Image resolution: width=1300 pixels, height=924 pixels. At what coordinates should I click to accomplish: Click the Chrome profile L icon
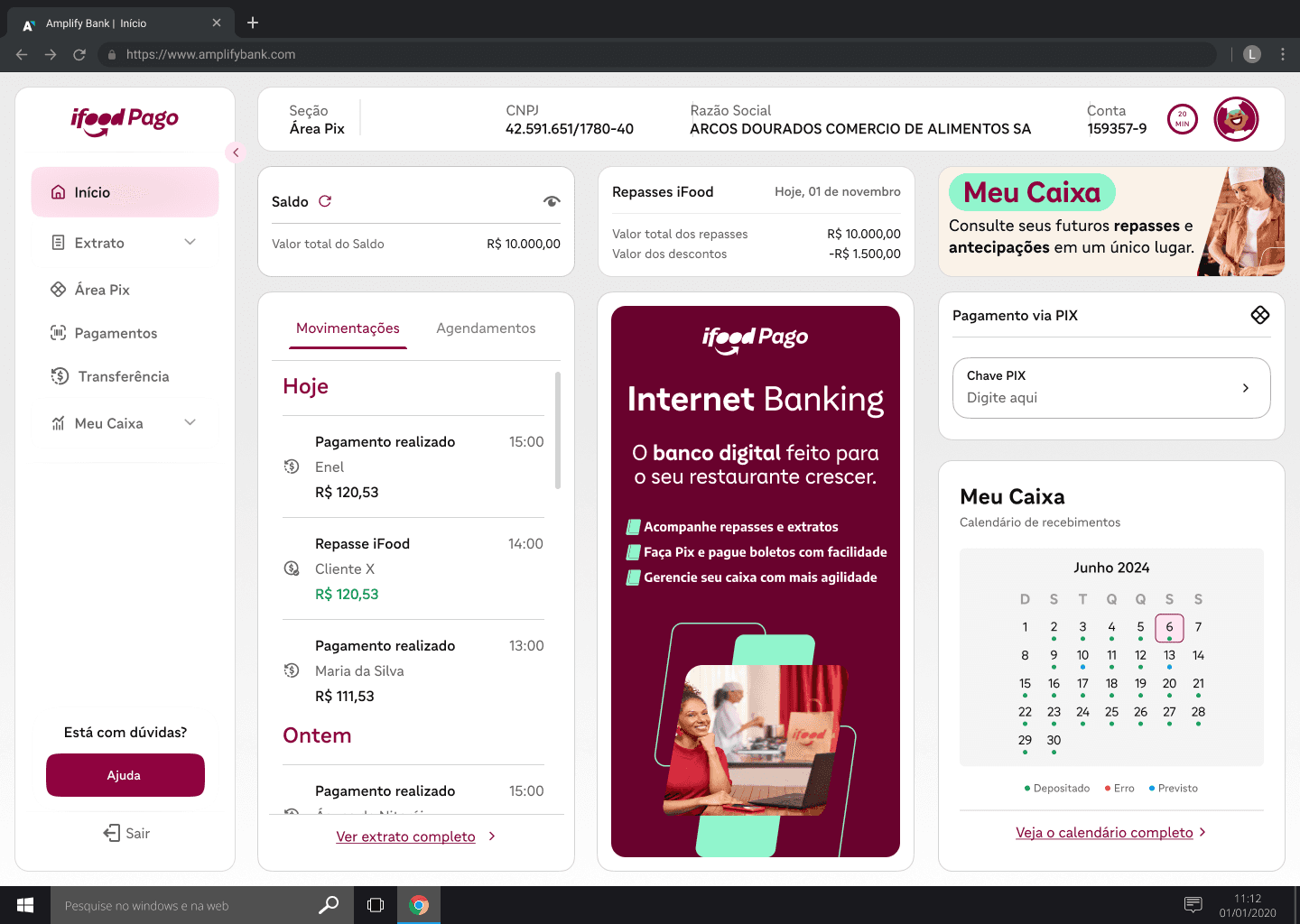pyautogui.click(x=1252, y=54)
